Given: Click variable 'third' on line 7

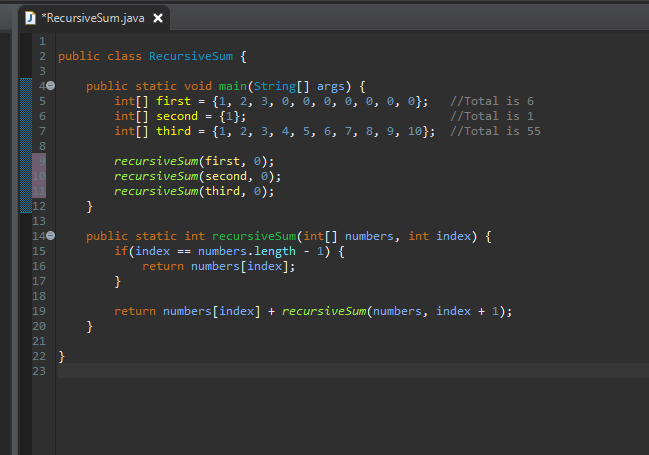Looking at the screenshot, I should coord(173,131).
